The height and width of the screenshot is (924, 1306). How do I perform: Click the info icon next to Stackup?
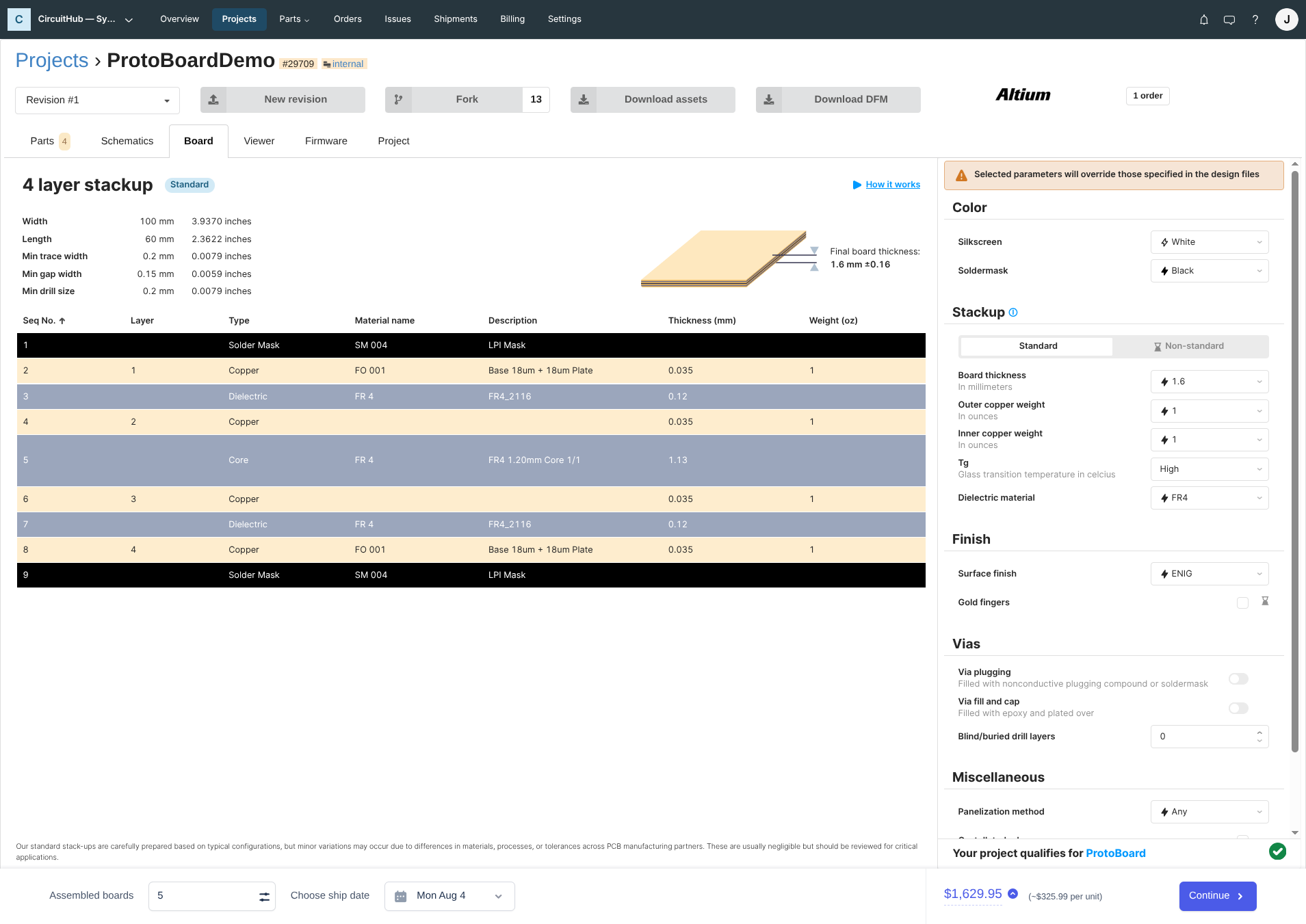1013,312
